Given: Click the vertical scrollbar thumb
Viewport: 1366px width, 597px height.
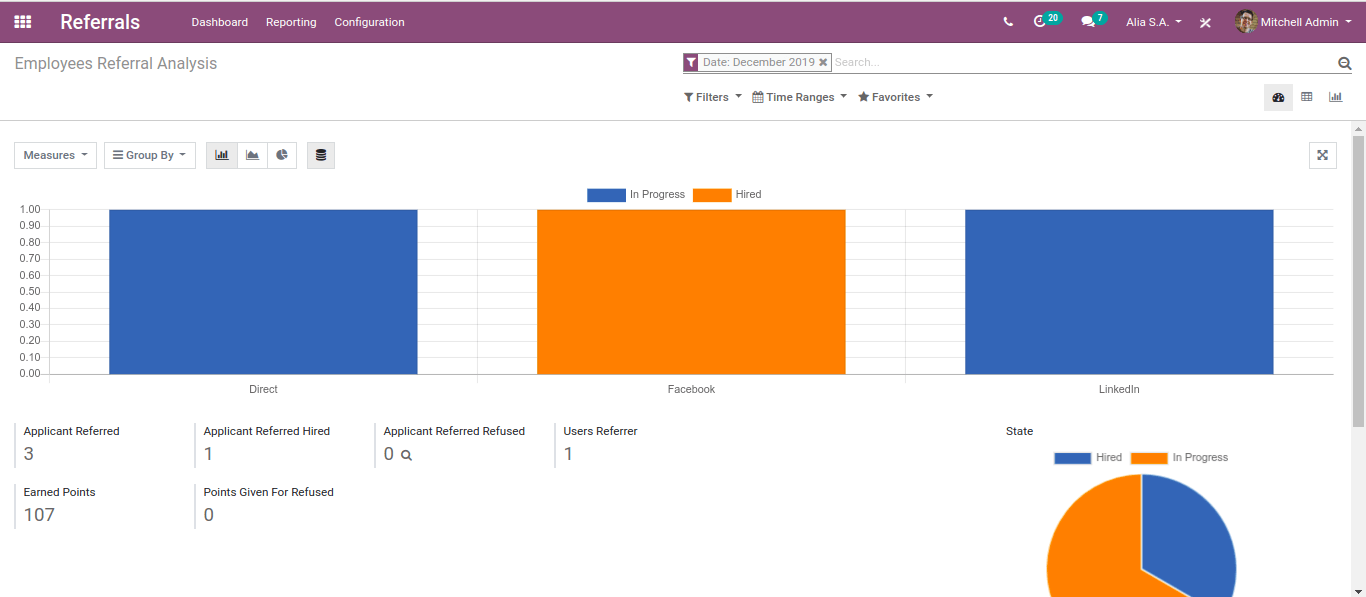Looking at the screenshot, I should (1358, 281).
